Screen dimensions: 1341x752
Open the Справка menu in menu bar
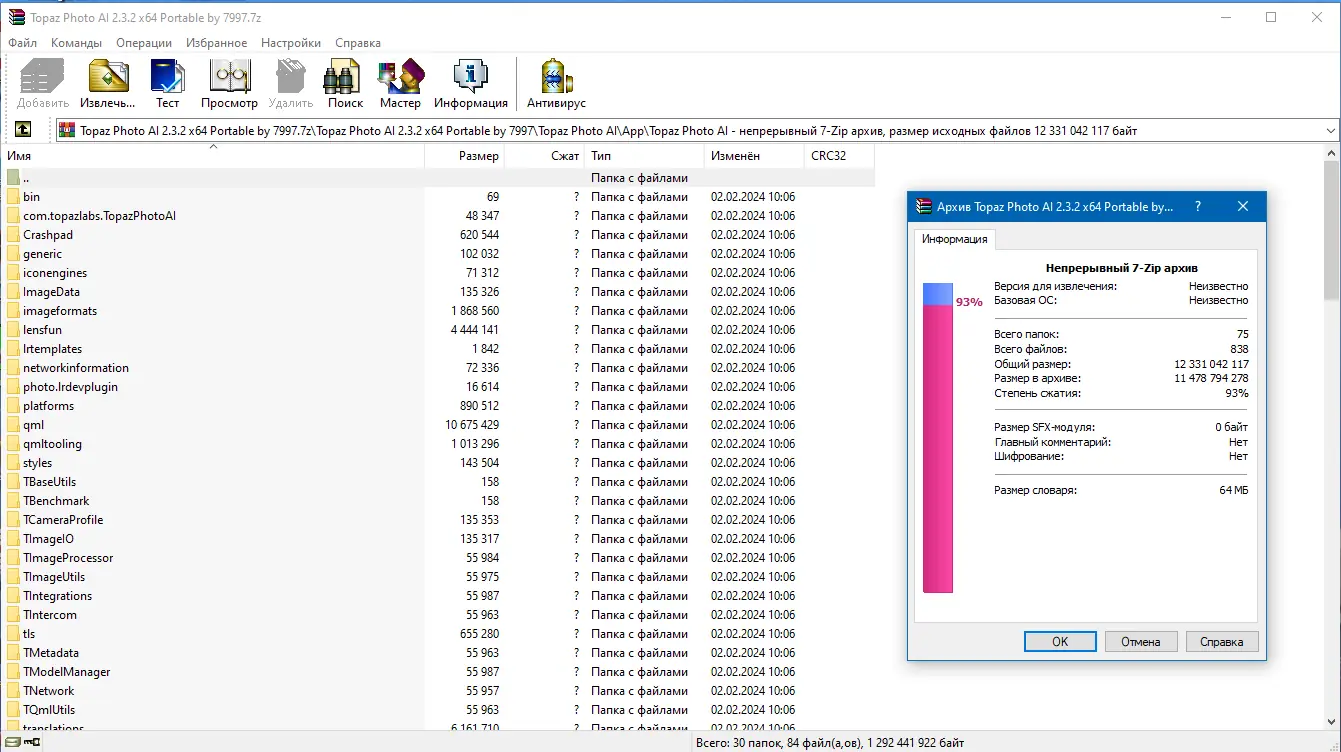tap(358, 43)
